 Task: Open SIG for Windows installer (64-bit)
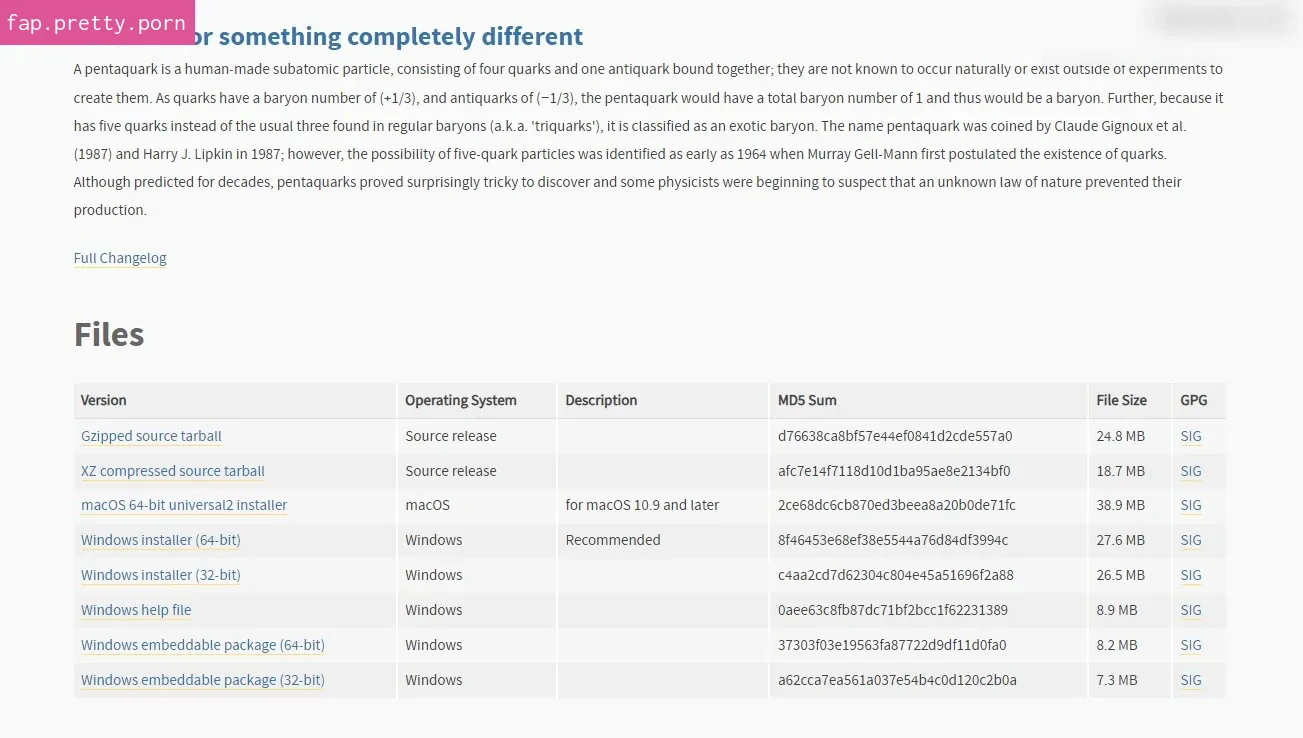[x=1190, y=540]
